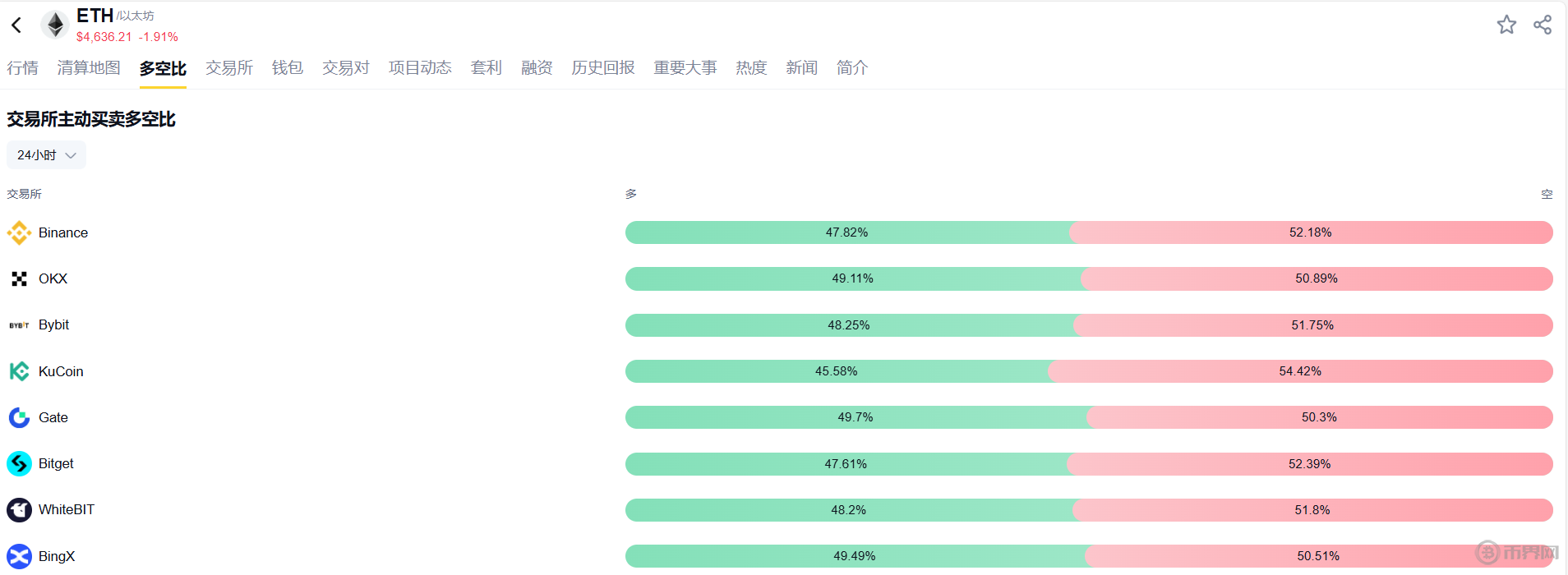Open the 24小时 time range dropdown

coord(46,155)
